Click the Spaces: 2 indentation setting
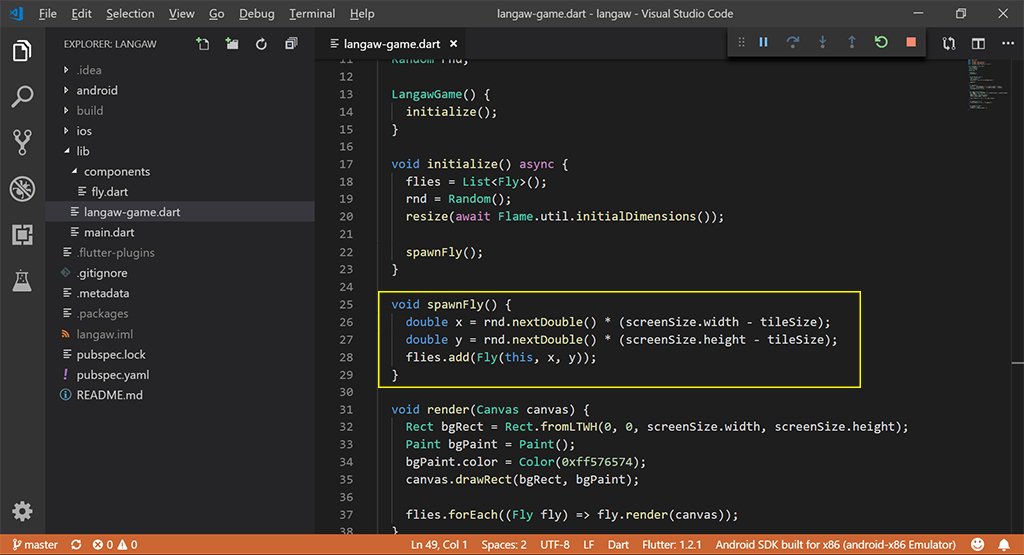Viewport: 1024px width, 555px height. (502, 545)
